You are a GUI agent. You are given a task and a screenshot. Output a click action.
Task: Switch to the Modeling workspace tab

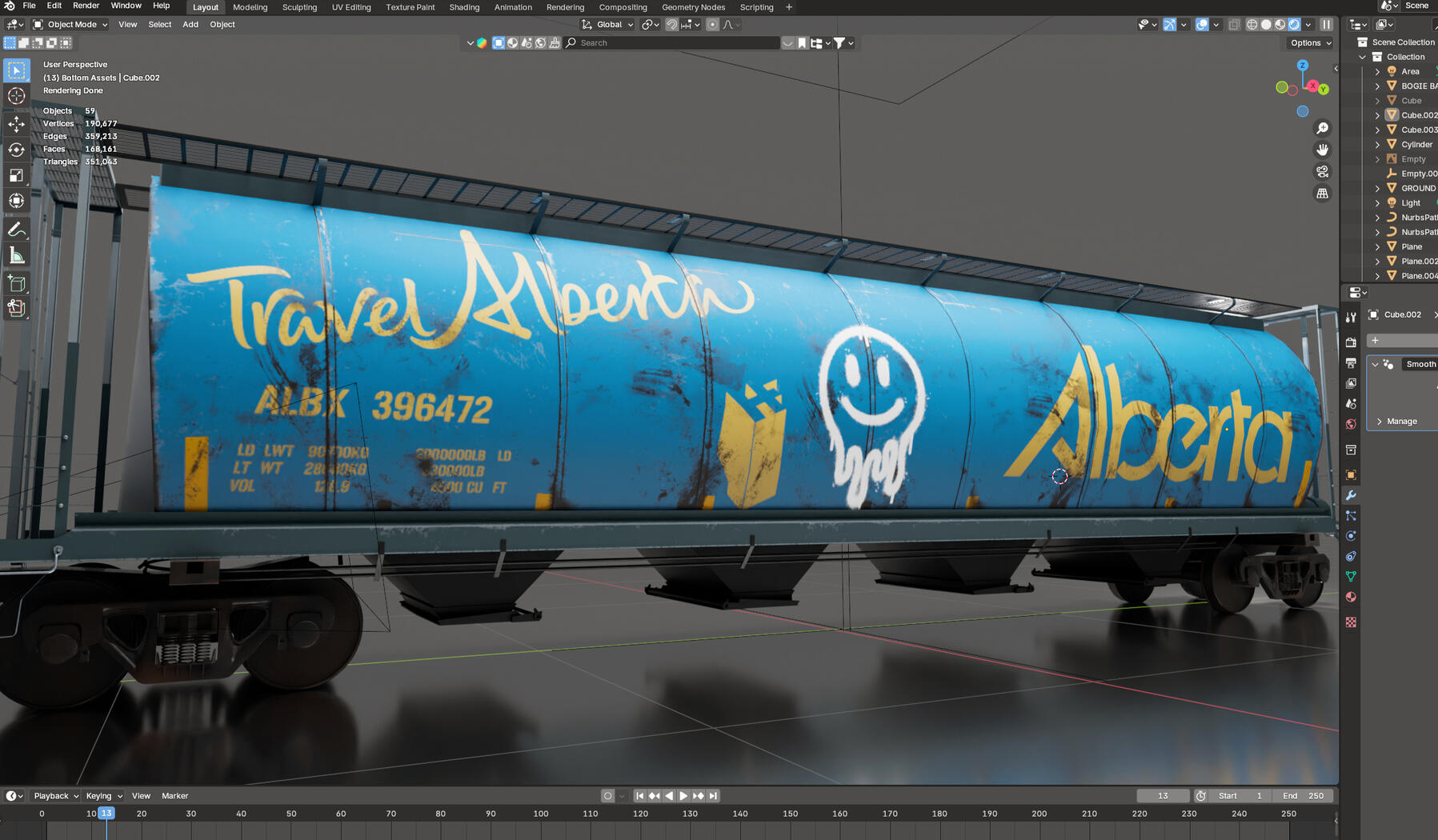coord(250,7)
